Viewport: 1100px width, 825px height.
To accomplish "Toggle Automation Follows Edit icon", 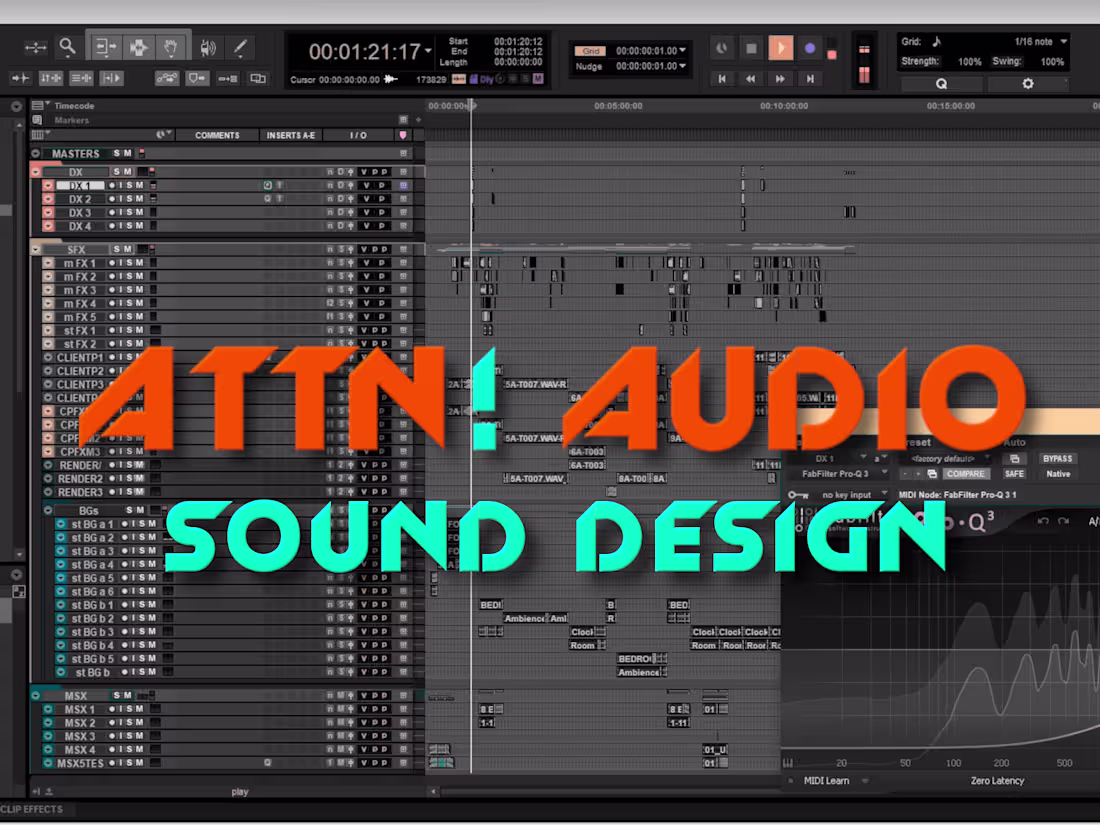I will [167, 78].
